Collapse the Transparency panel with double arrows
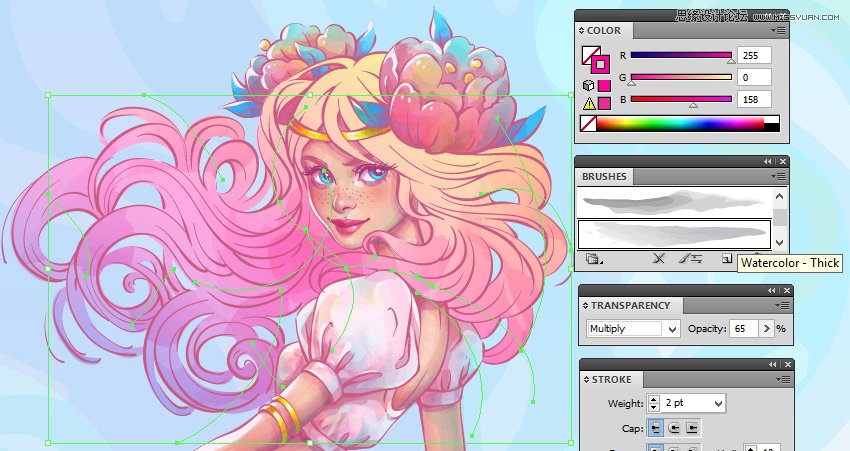 [771, 291]
